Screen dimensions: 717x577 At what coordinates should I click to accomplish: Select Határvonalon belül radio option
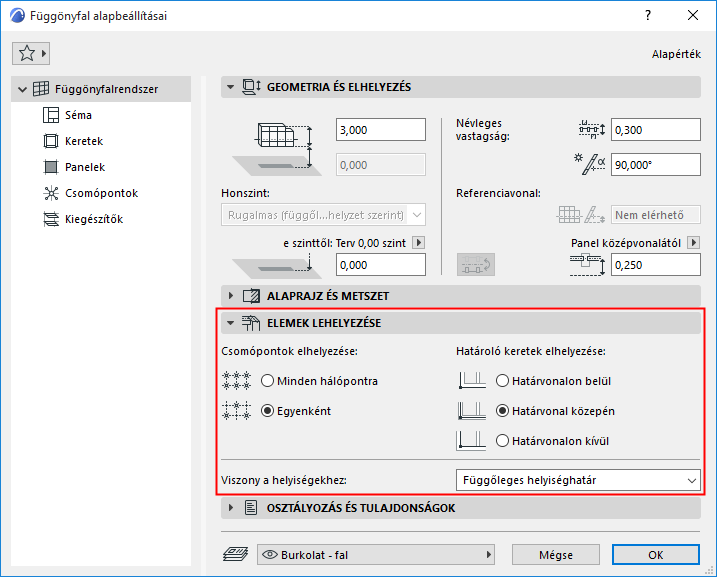pyautogui.click(x=502, y=381)
